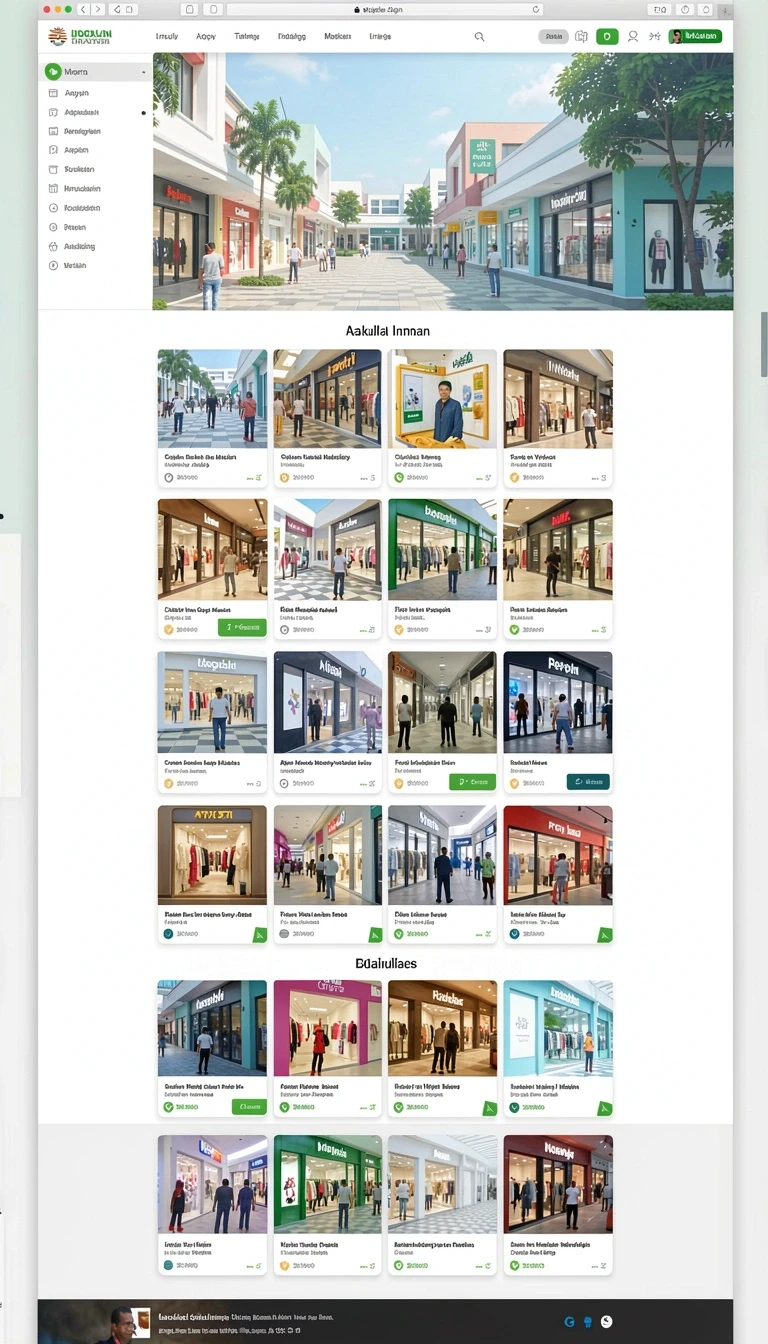768x1344 pixels.
Task: Open the card with palm trees and checkered plaza
Action: 212,418
